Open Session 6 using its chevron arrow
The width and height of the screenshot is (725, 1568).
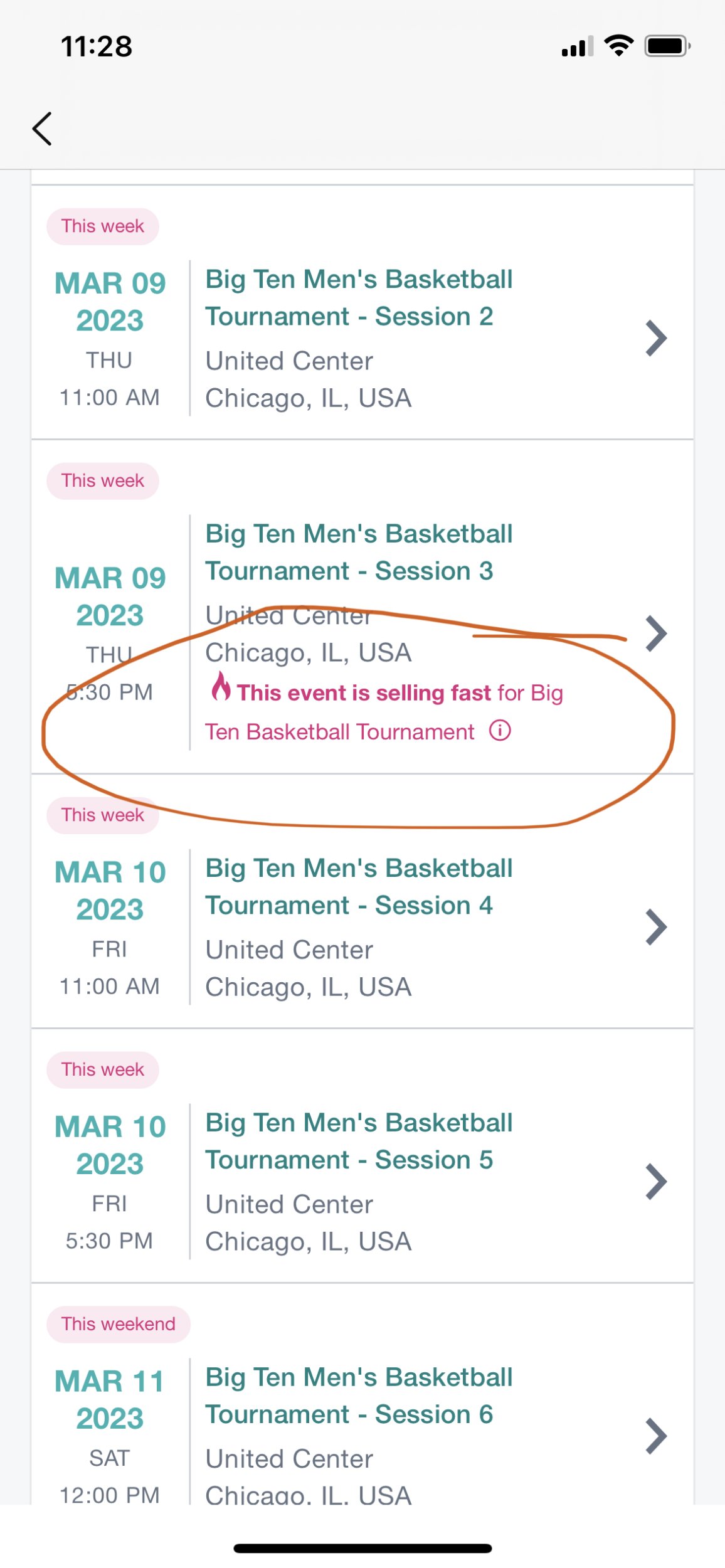[655, 1436]
